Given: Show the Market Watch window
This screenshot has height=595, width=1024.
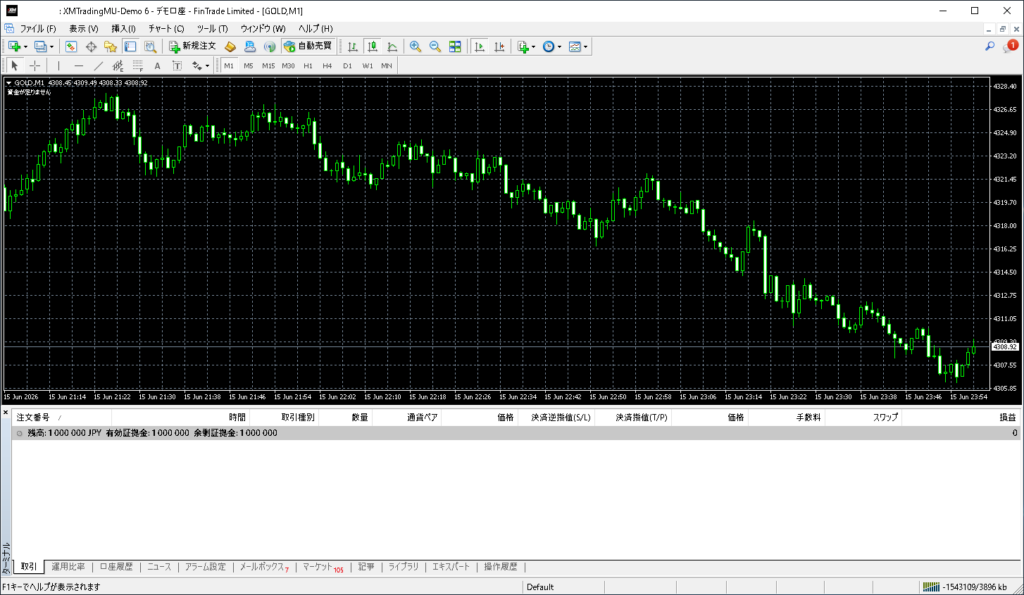Looking at the screenshot, I should click(71, 46).
